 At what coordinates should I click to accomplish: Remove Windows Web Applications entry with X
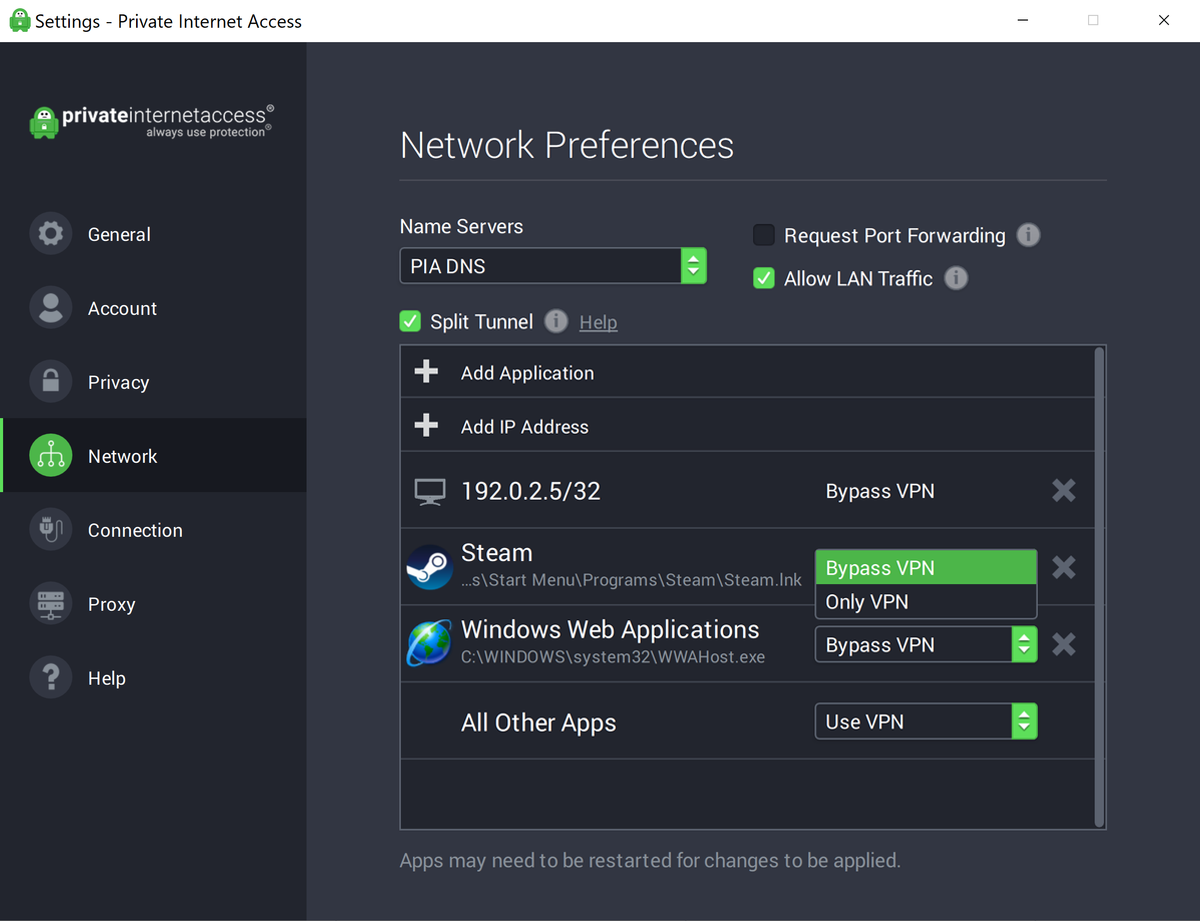tap(1064, 644)
